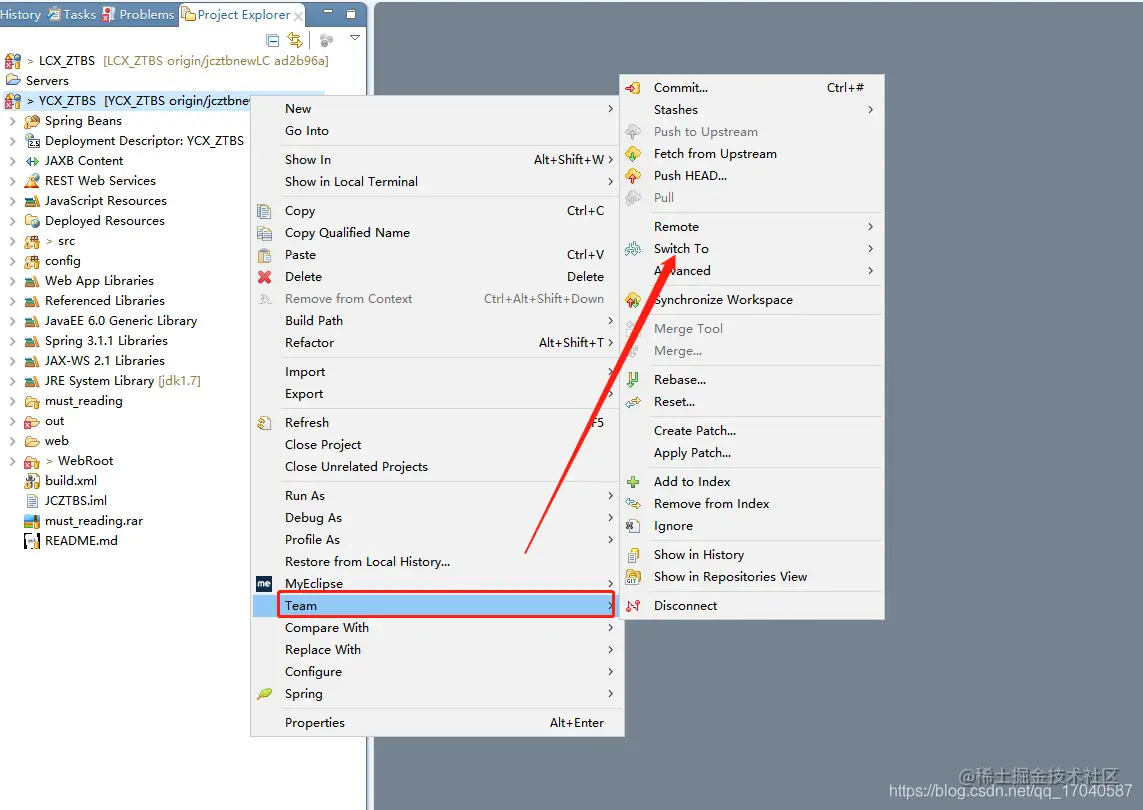Click the Rebase icon
This screenshot has width=1143, height=810.
(x=633, y=380)
